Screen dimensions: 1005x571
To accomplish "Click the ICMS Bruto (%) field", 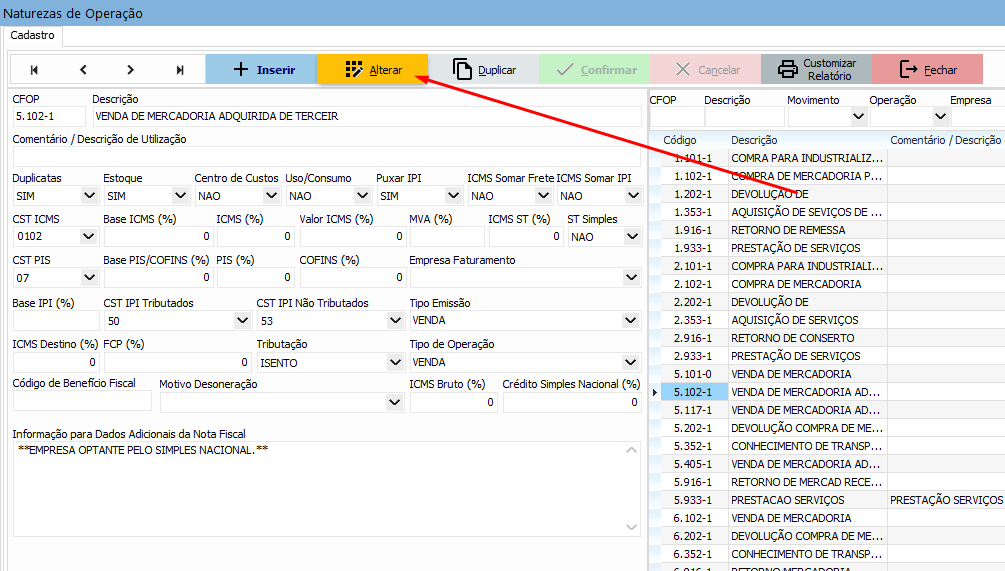I will [453, 402].
